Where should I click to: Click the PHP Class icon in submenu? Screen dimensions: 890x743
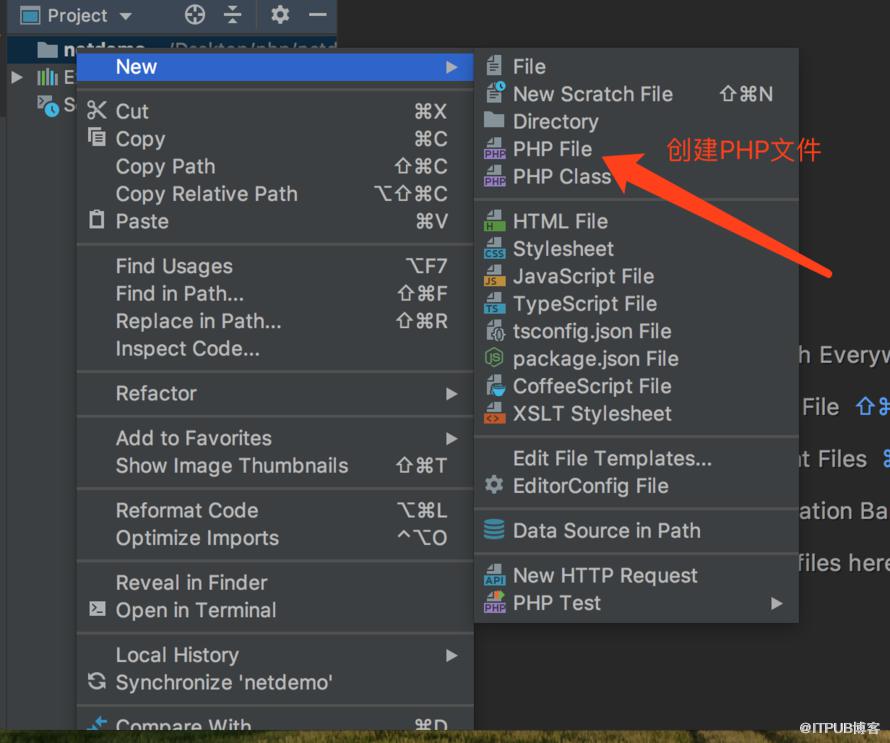(494, 176)
